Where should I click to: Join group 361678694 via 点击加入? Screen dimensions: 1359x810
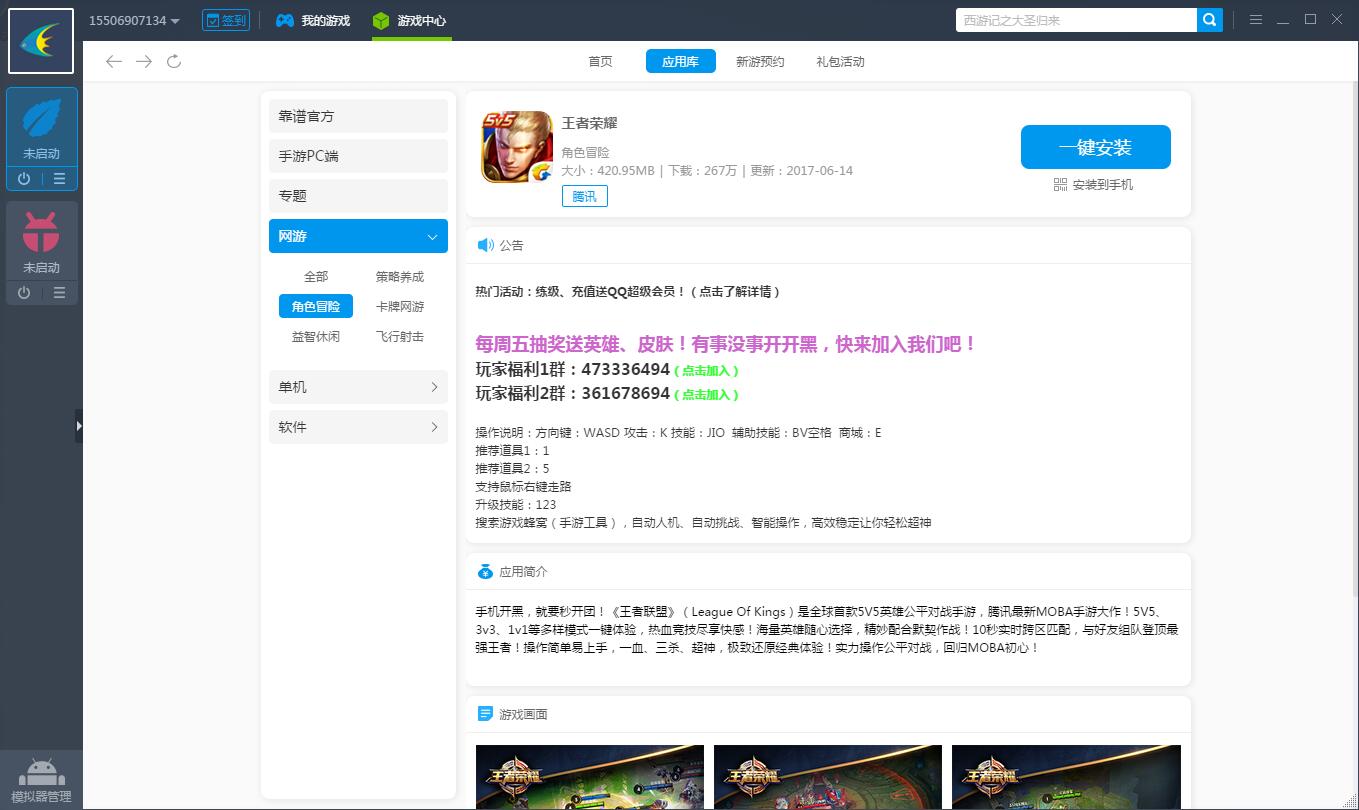click(x=706, y=395)
